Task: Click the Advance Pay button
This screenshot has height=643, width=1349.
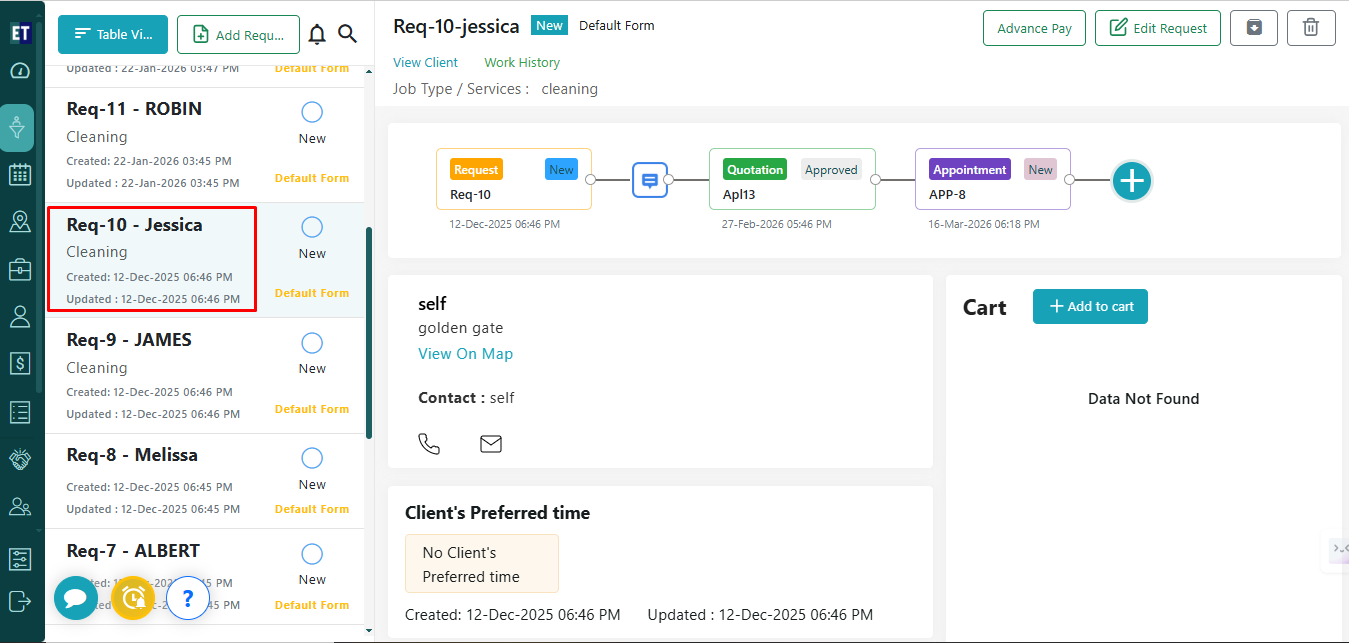Action: pos(1034,28)
